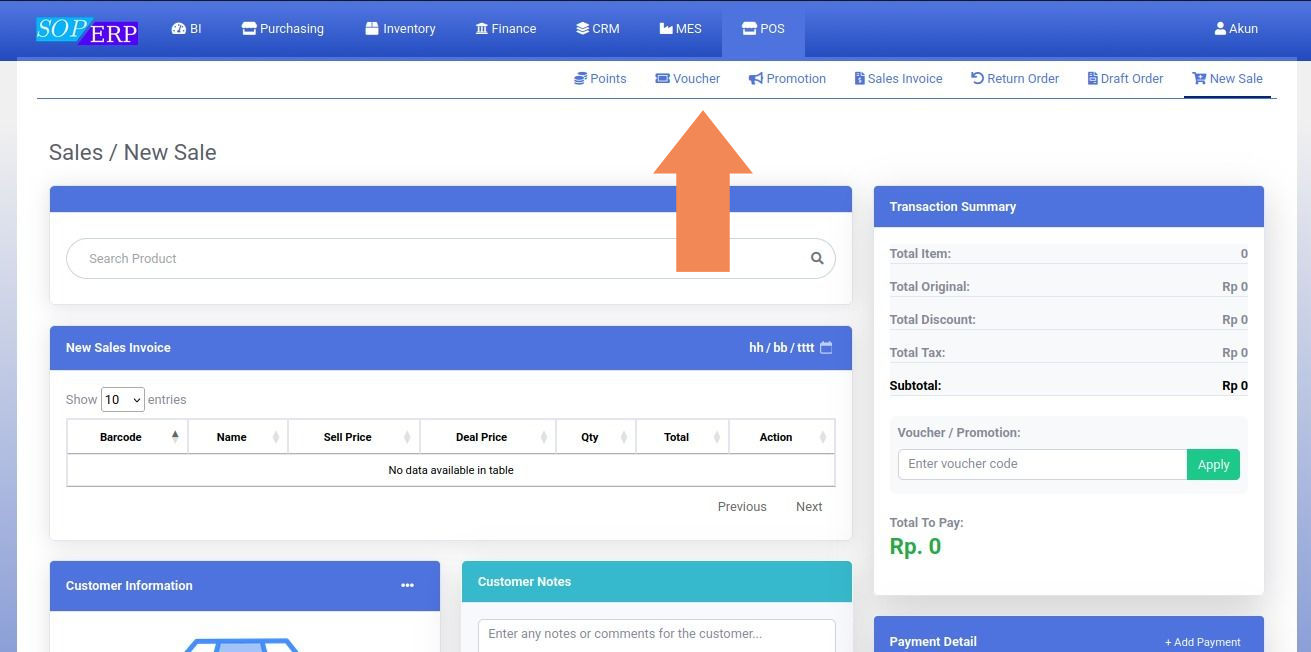Open the MES menu
Image resolution: width=1311 pixels, height=652 pixels.
681,29
